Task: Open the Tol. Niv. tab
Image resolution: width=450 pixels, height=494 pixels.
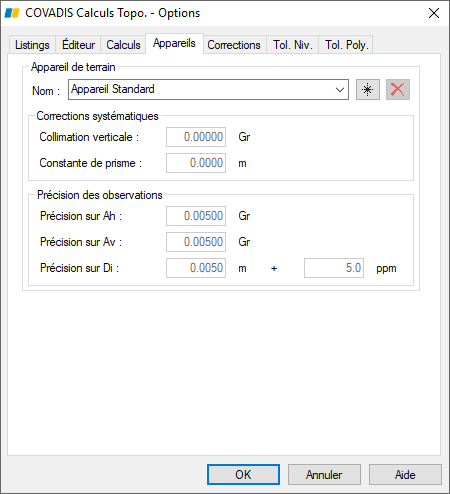Action: [x=293, y=45]
